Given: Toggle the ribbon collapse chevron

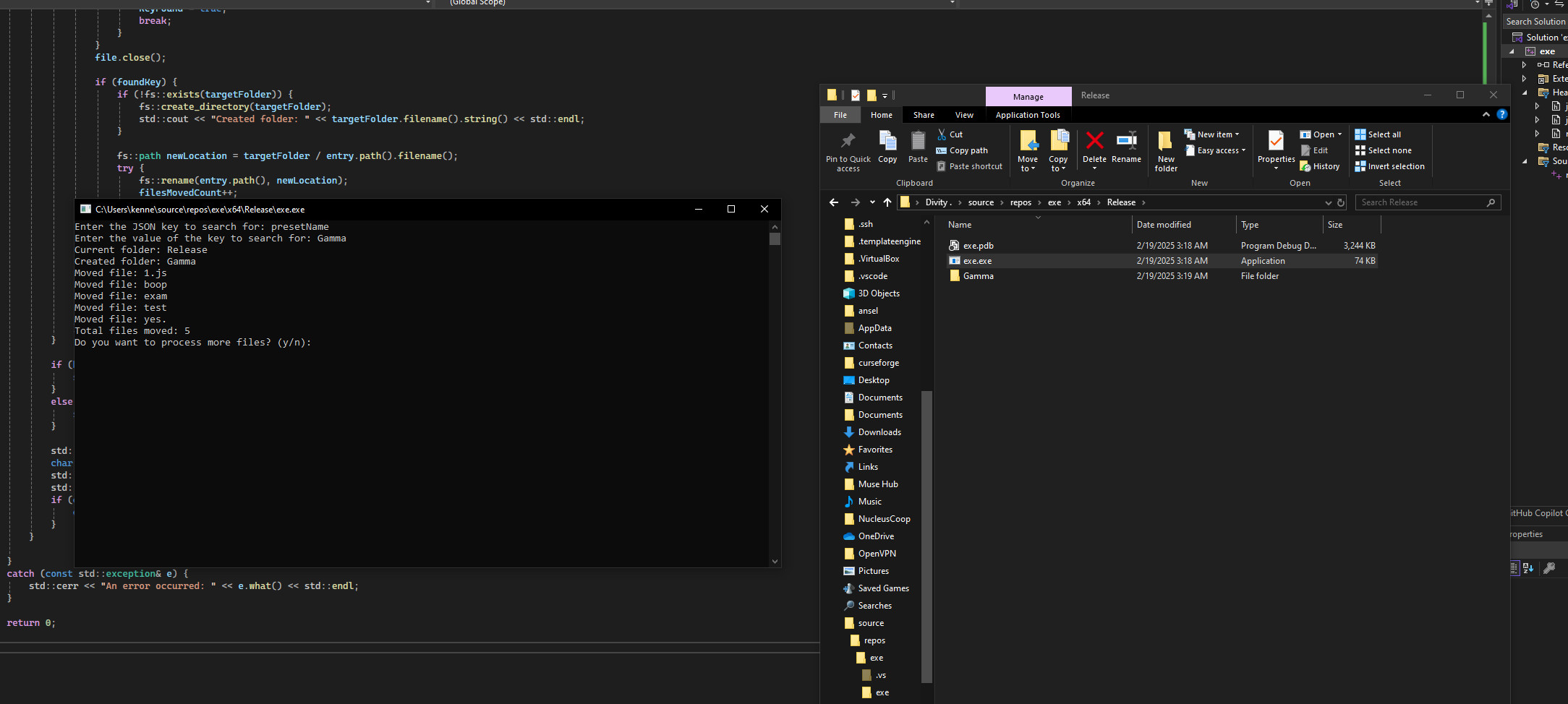Looking at the screenshot, I should tap(1486, 114).
